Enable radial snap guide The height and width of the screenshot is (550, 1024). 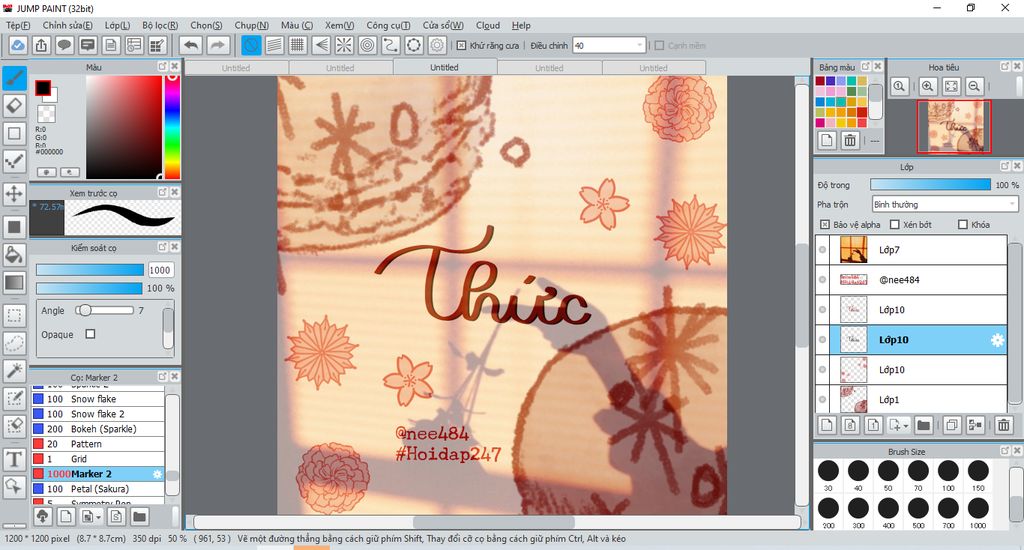[344, 45]
